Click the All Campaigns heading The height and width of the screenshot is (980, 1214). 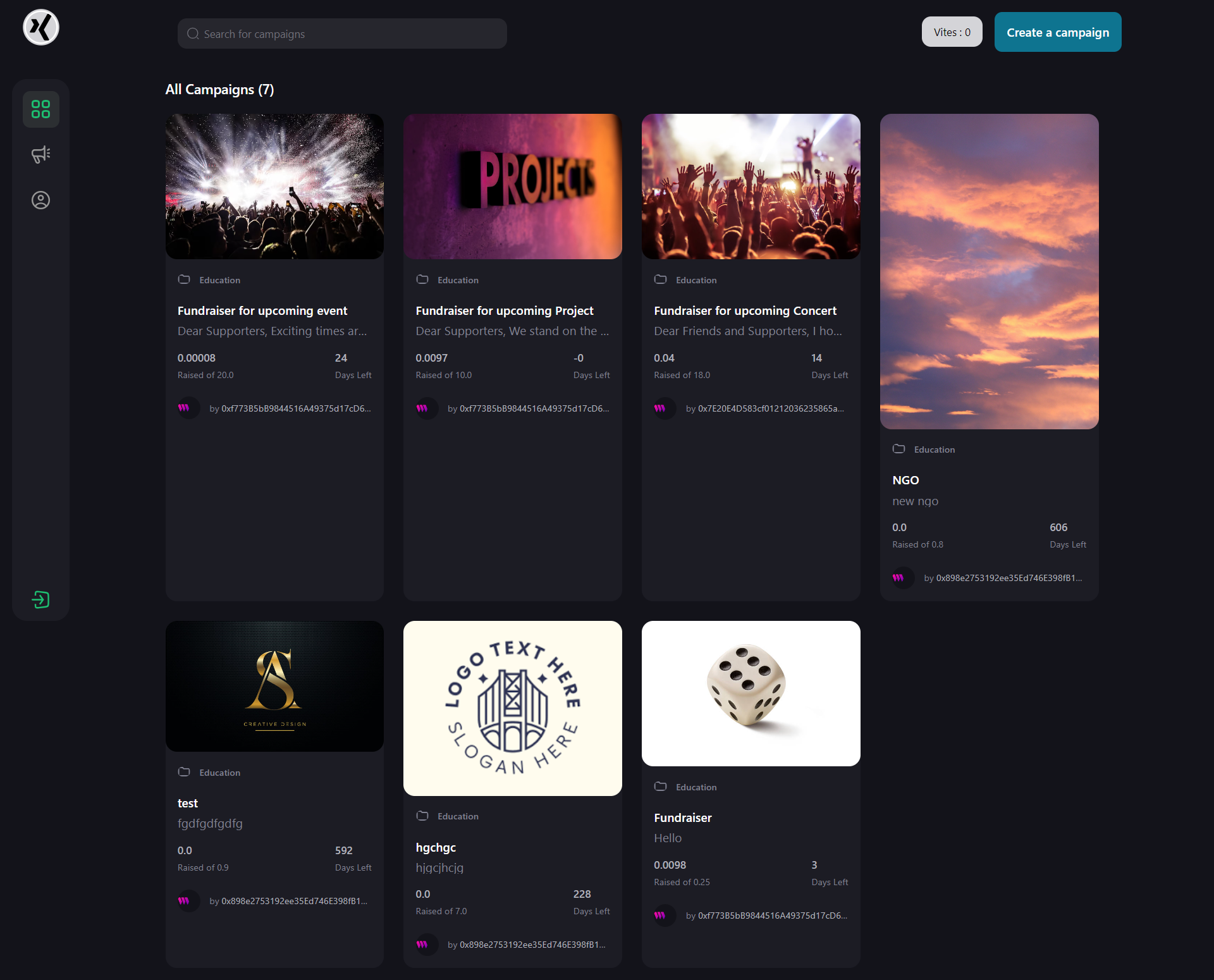tap(219, 89)
